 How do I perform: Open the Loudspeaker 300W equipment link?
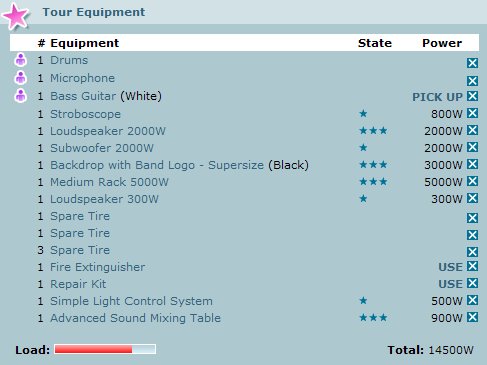click(x=104, y=199)
